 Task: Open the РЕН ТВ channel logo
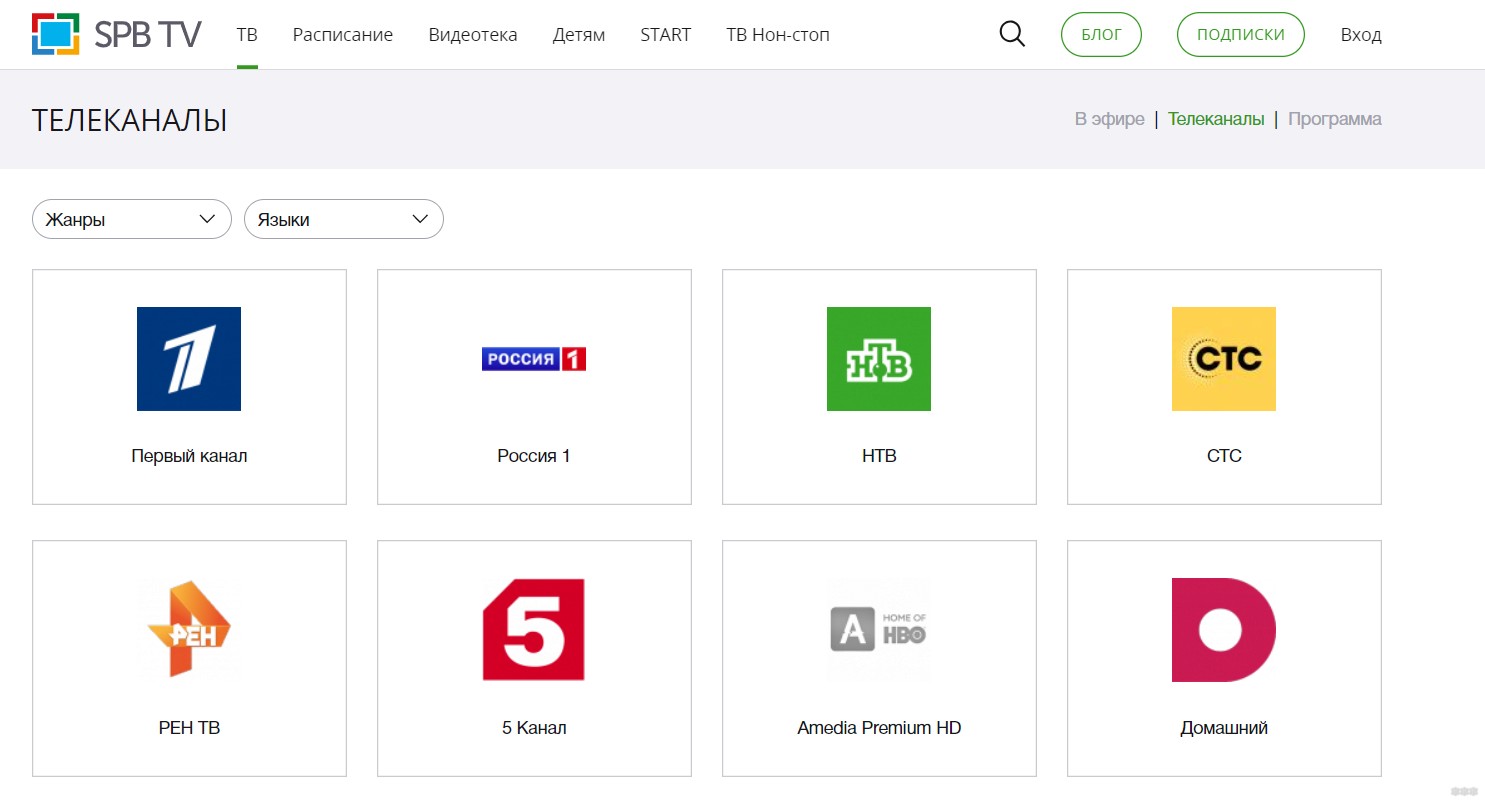coord(189,630)
